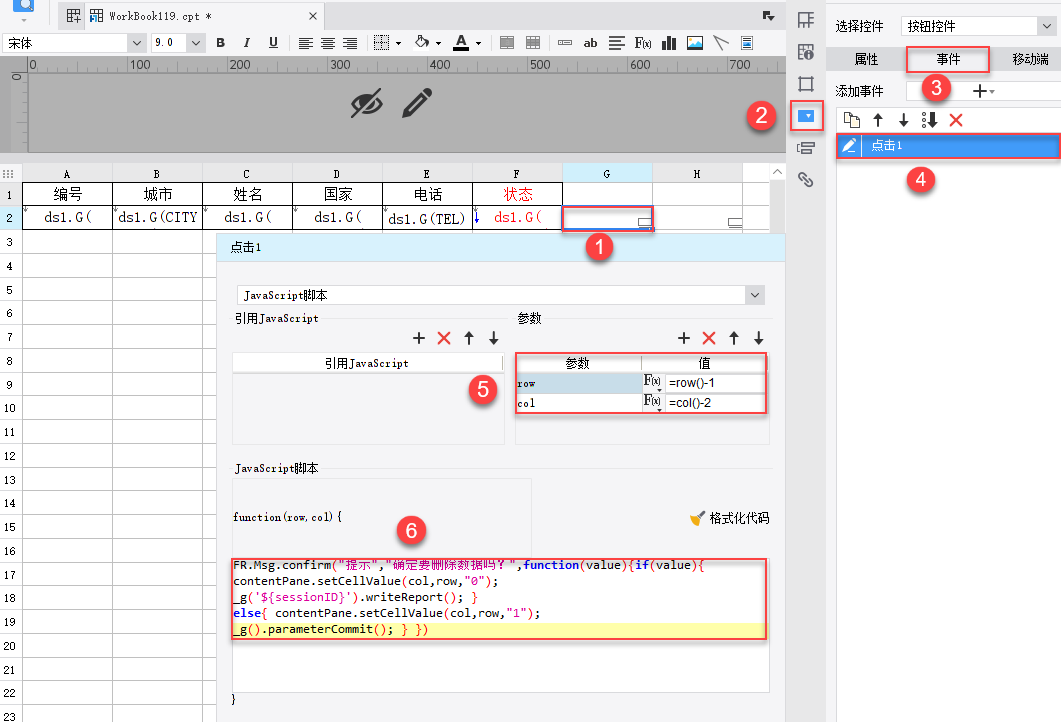Open font name dropdown 宋体
The height and width of the screenshot is (722, 1061).
pyautogui.click(x=137, y=43)
